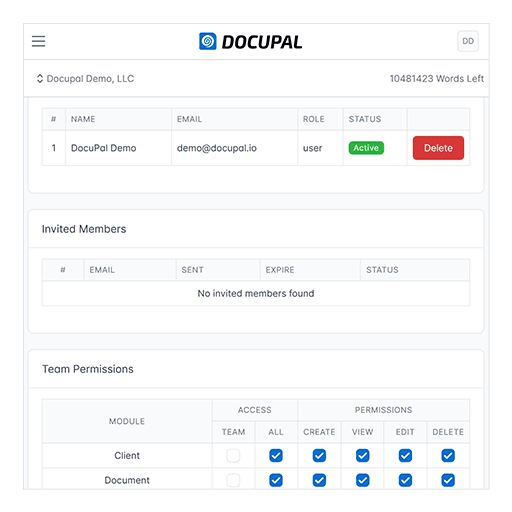Click the green Active status badge
512x512 pixels.
click(x=366, y=148)
